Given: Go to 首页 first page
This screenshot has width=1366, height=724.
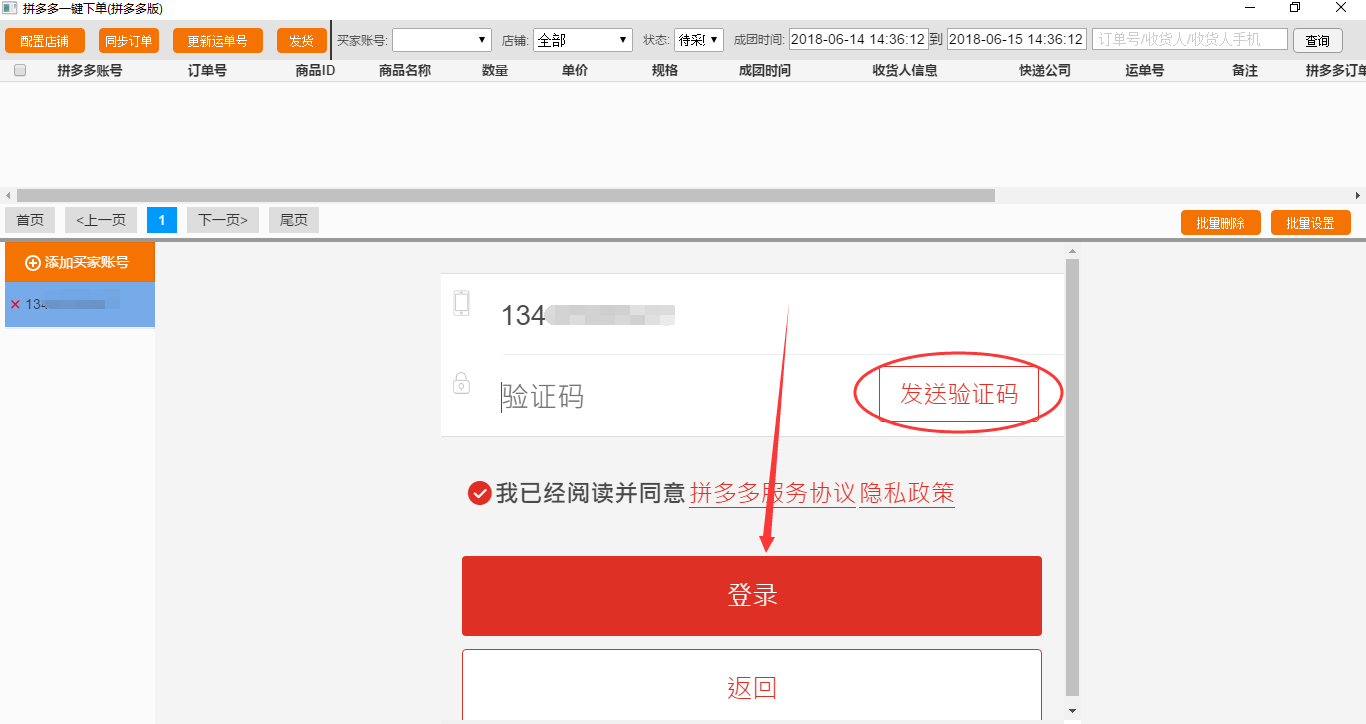Looking at the screenshot, I should coord(30,220).
